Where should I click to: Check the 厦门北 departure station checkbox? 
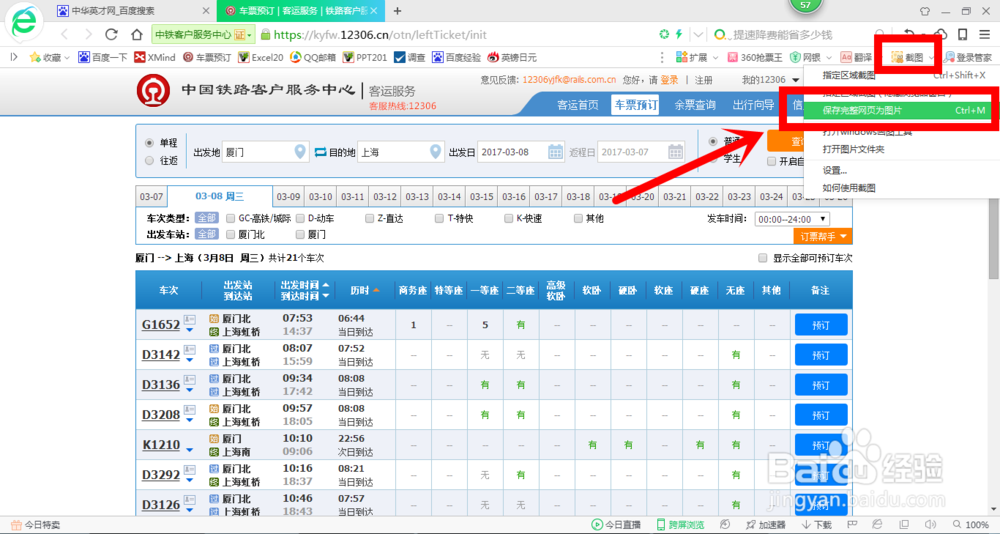pos(230,234)
